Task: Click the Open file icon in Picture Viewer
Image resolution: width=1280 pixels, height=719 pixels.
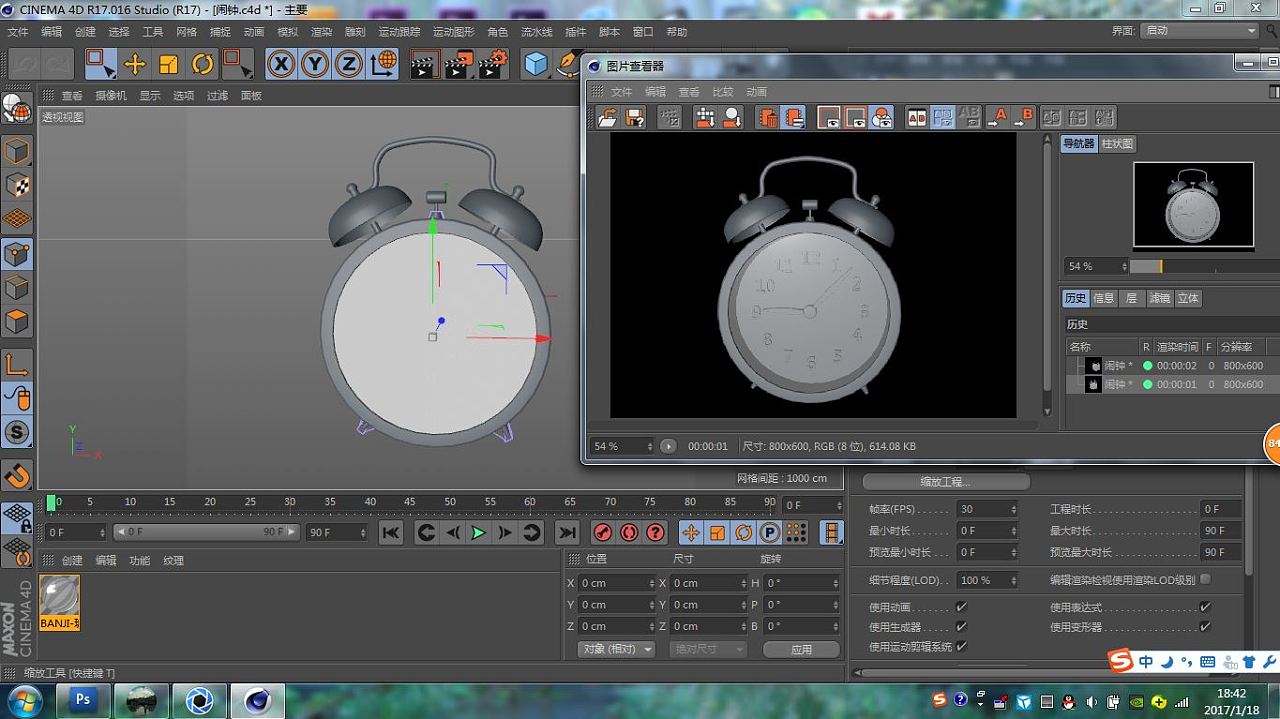Action: [x=607, y=118]
